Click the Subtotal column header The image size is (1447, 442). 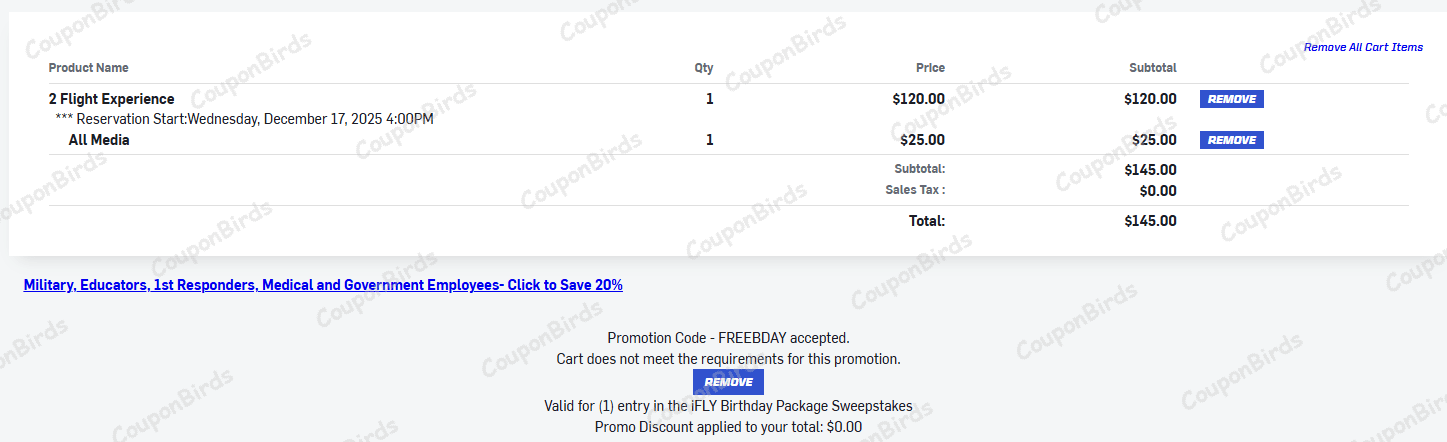(1152, 68)
